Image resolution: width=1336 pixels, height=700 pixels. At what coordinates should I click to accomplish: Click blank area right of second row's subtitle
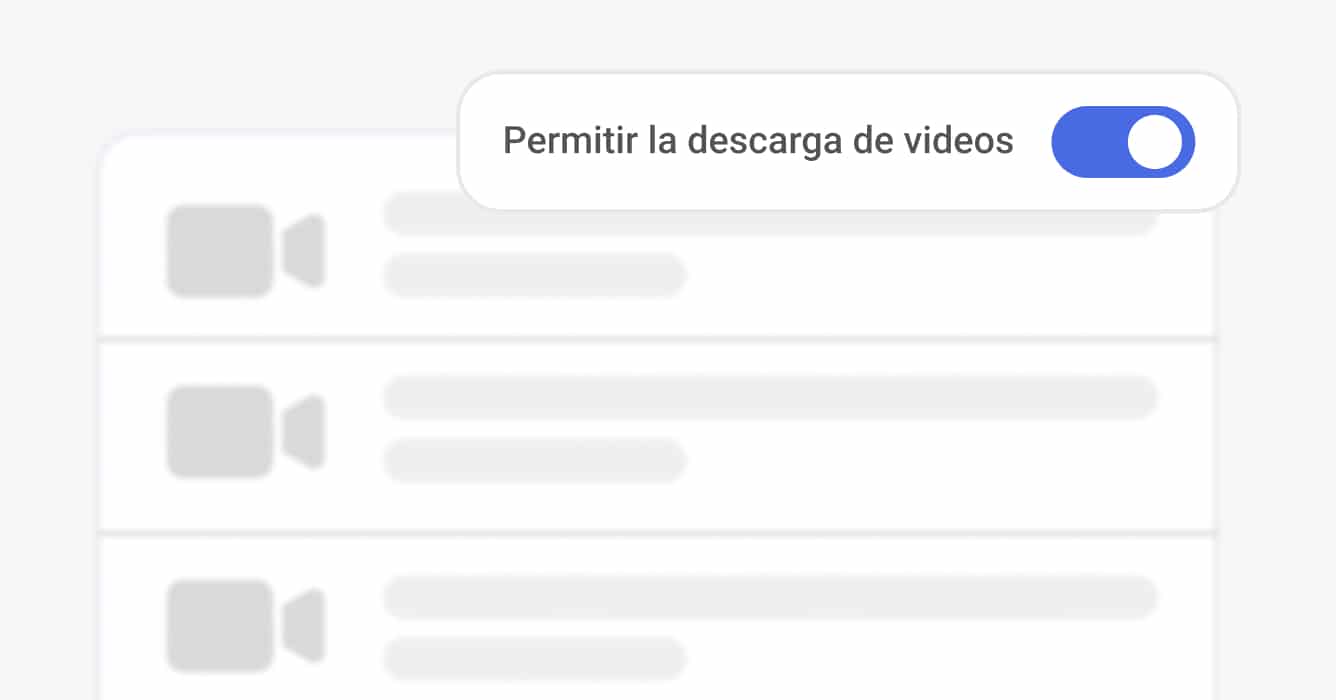(x=920, y=460)
